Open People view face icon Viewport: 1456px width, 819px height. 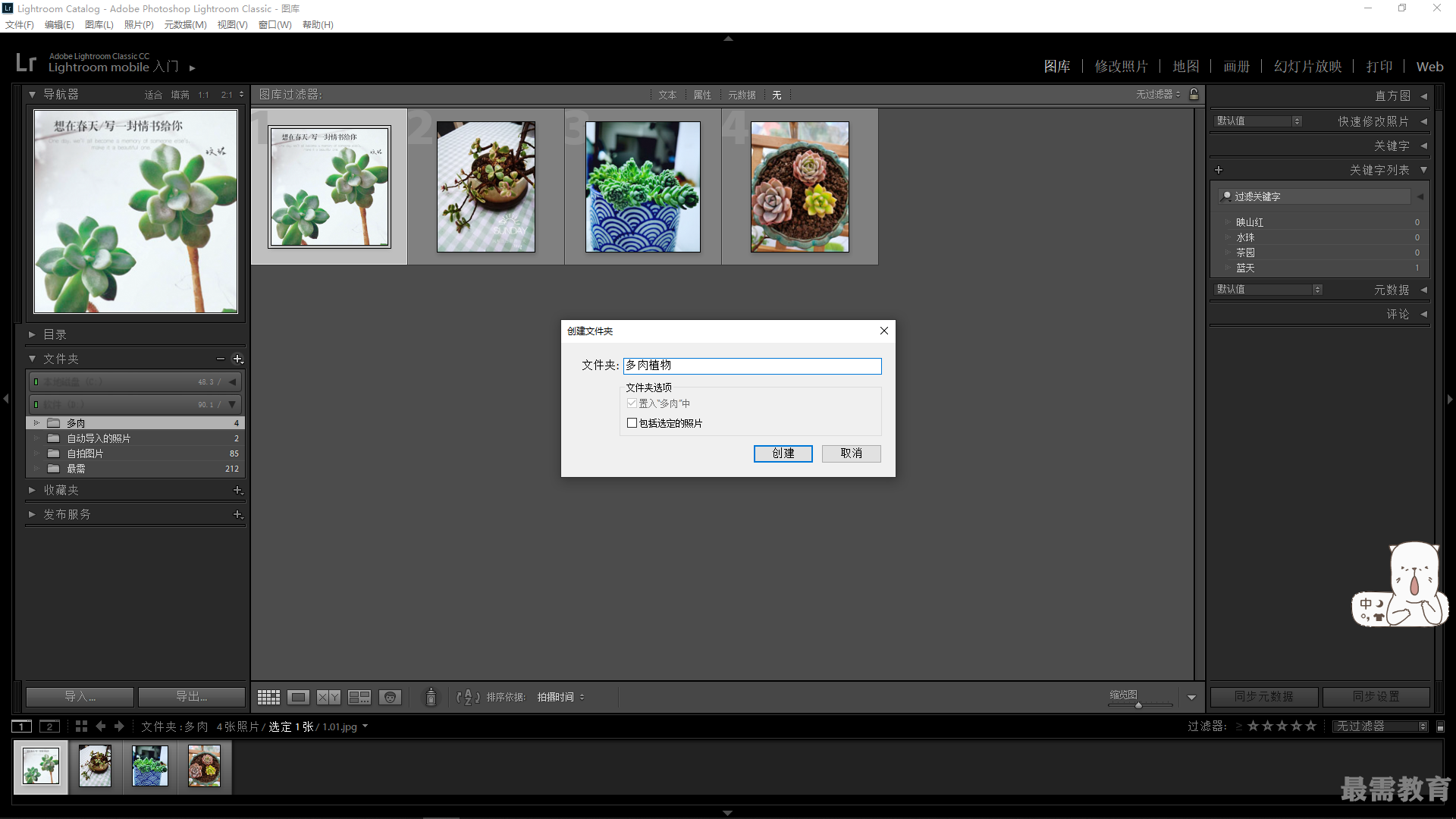point(390,697)
